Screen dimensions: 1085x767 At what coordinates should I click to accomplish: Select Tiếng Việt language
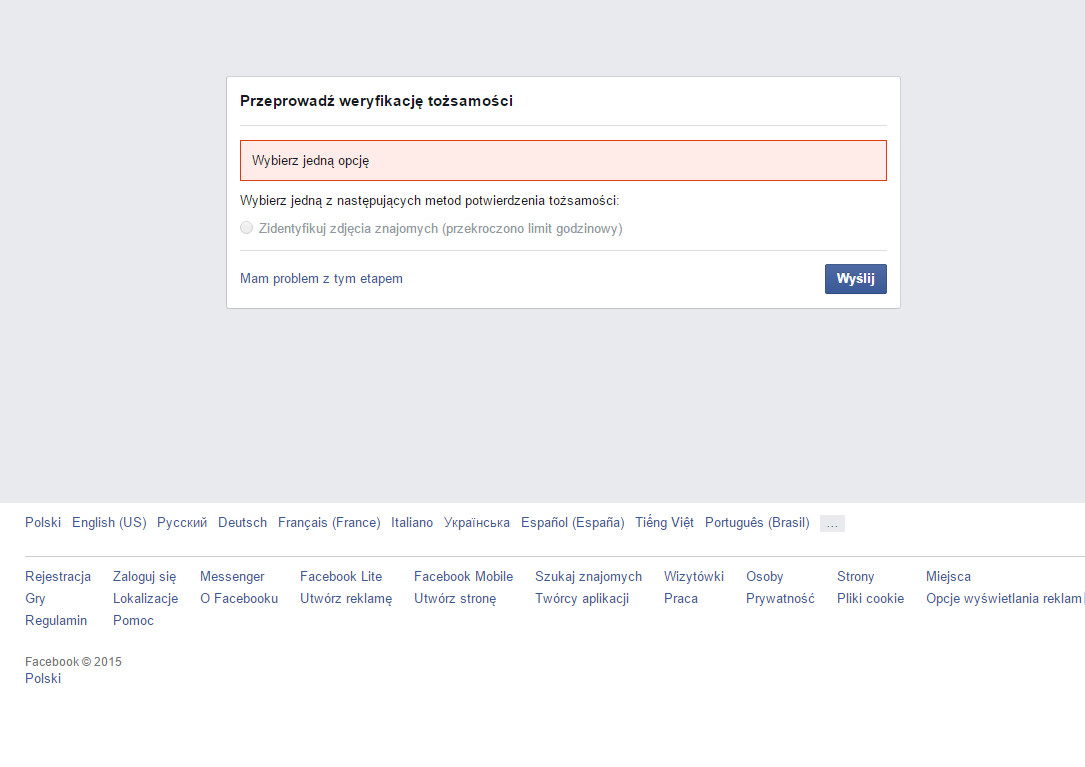(664, 523)
